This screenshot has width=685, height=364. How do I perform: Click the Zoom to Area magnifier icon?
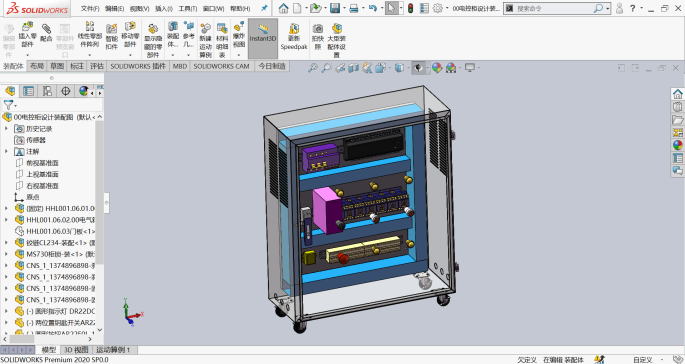click(326, 68)
